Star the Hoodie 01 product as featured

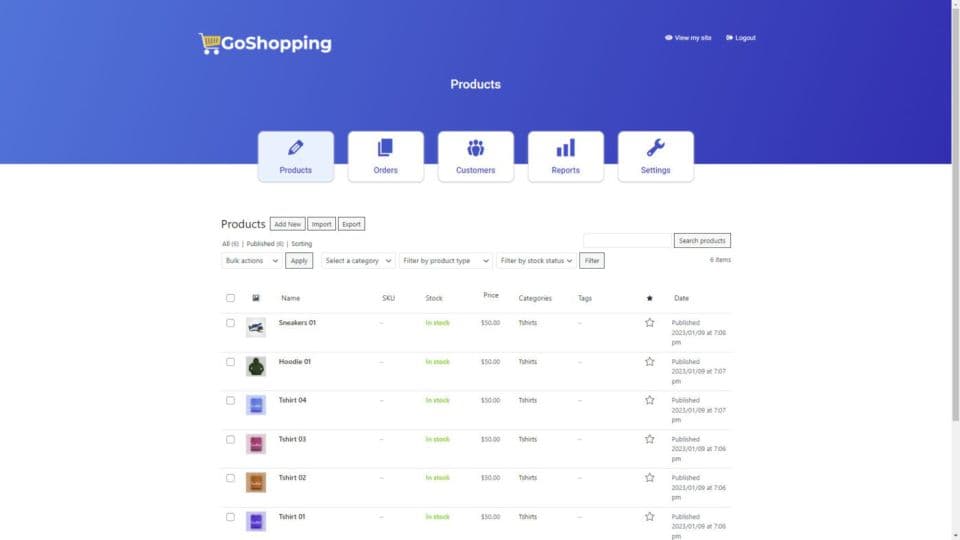click(650, 362)
